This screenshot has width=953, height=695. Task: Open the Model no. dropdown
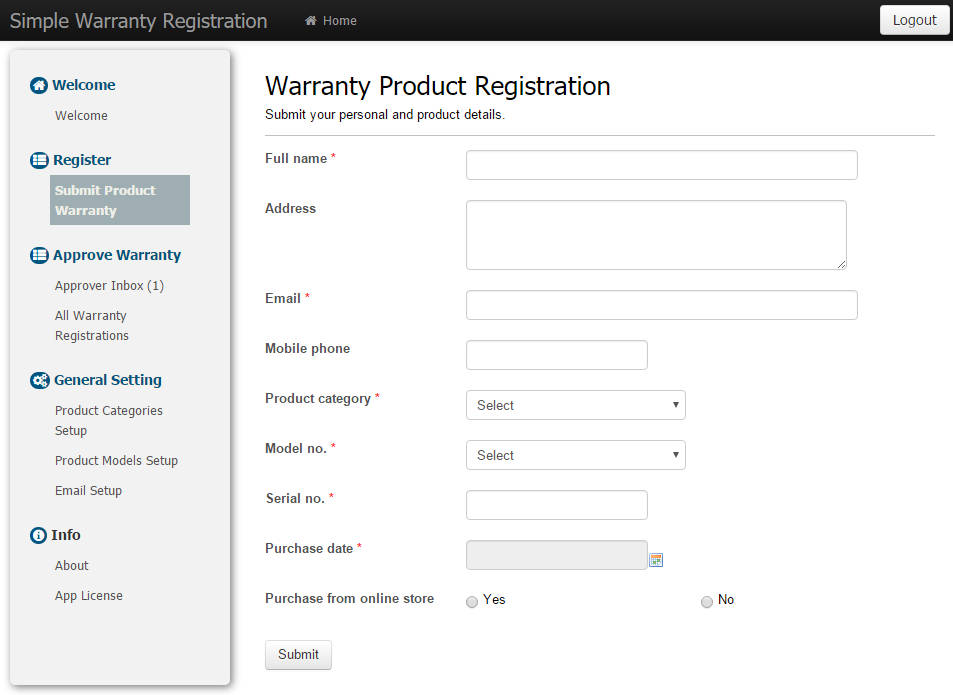(576, 455)
